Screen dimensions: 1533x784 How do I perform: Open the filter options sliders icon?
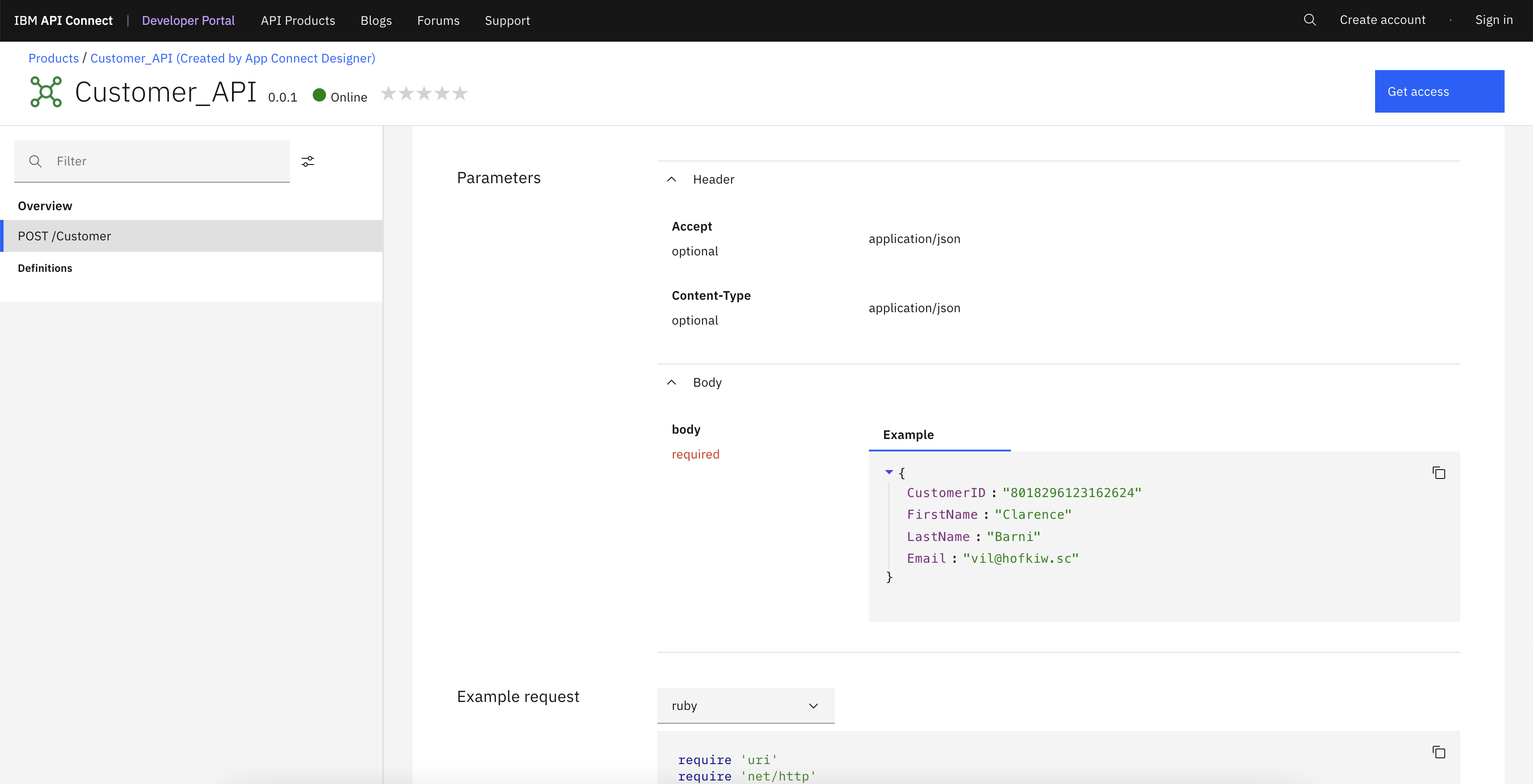(308, 161)
